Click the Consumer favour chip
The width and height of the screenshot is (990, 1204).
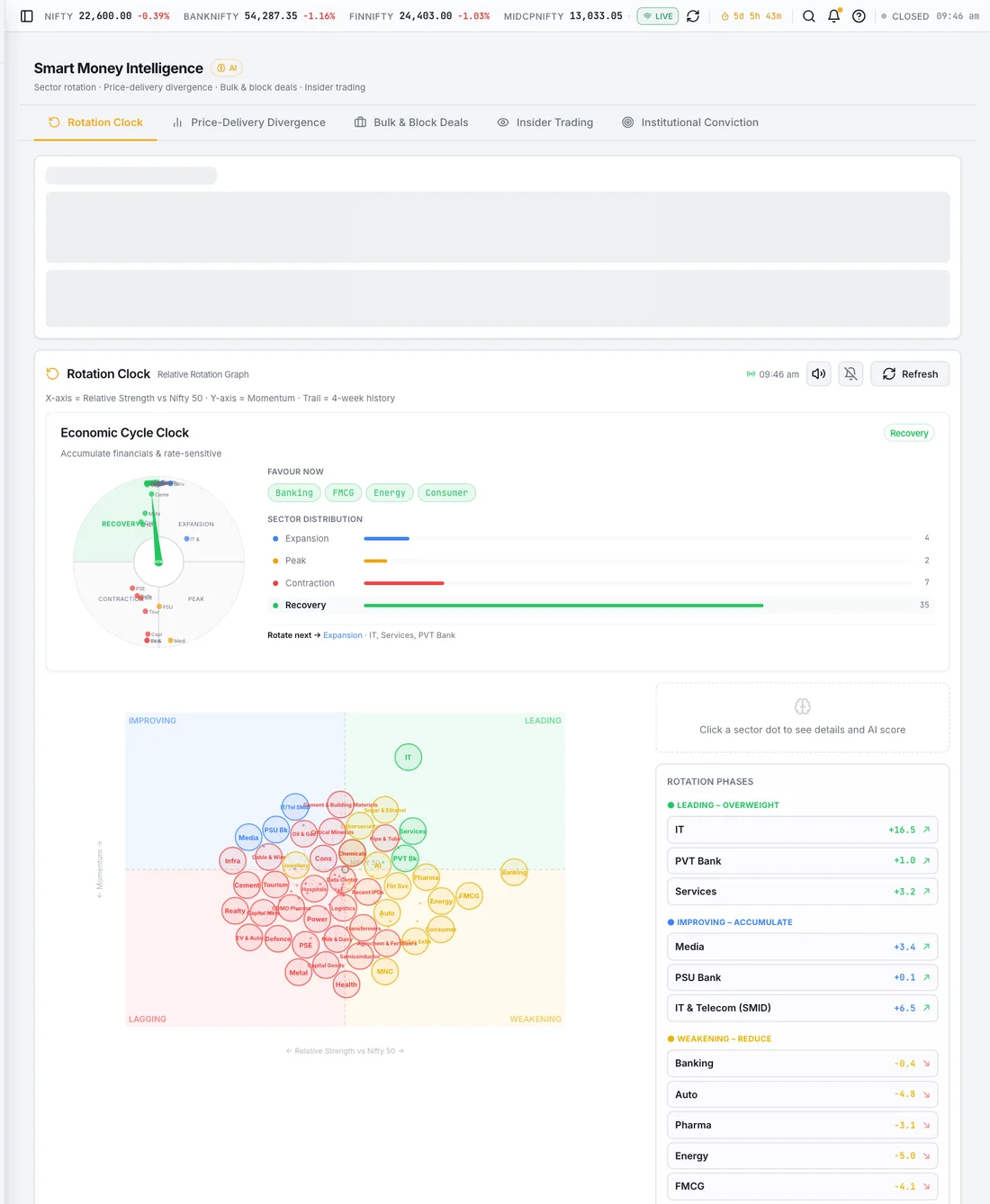[x=446, y=493]
